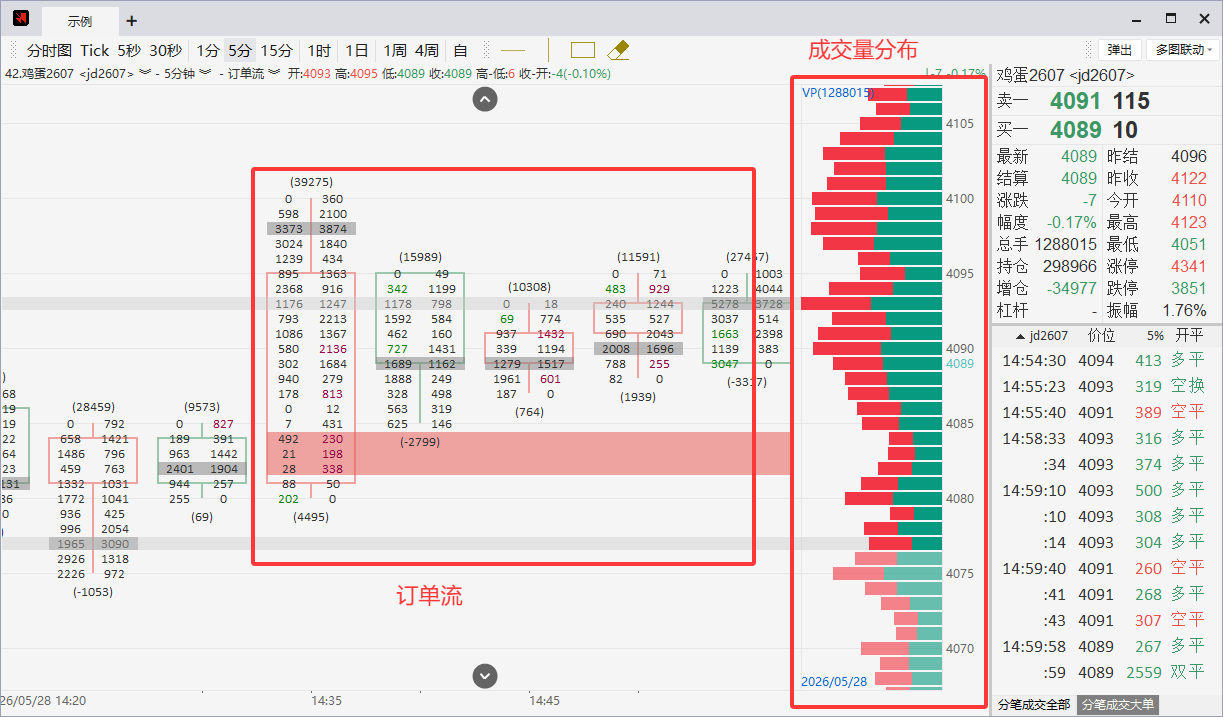The height and width of the screenshot is (717, 1223).
Task: Click the 跌停 value 3851
Action: tap(1189, 288)
